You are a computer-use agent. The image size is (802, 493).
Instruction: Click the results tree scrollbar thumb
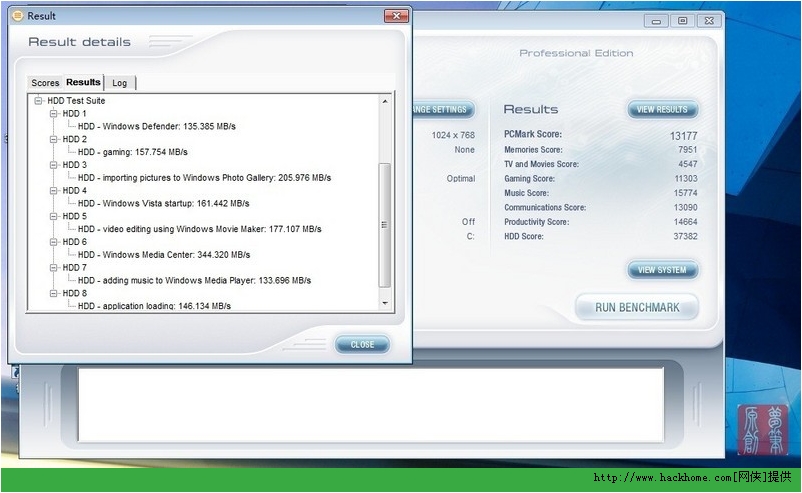click(x=385, y=225)
